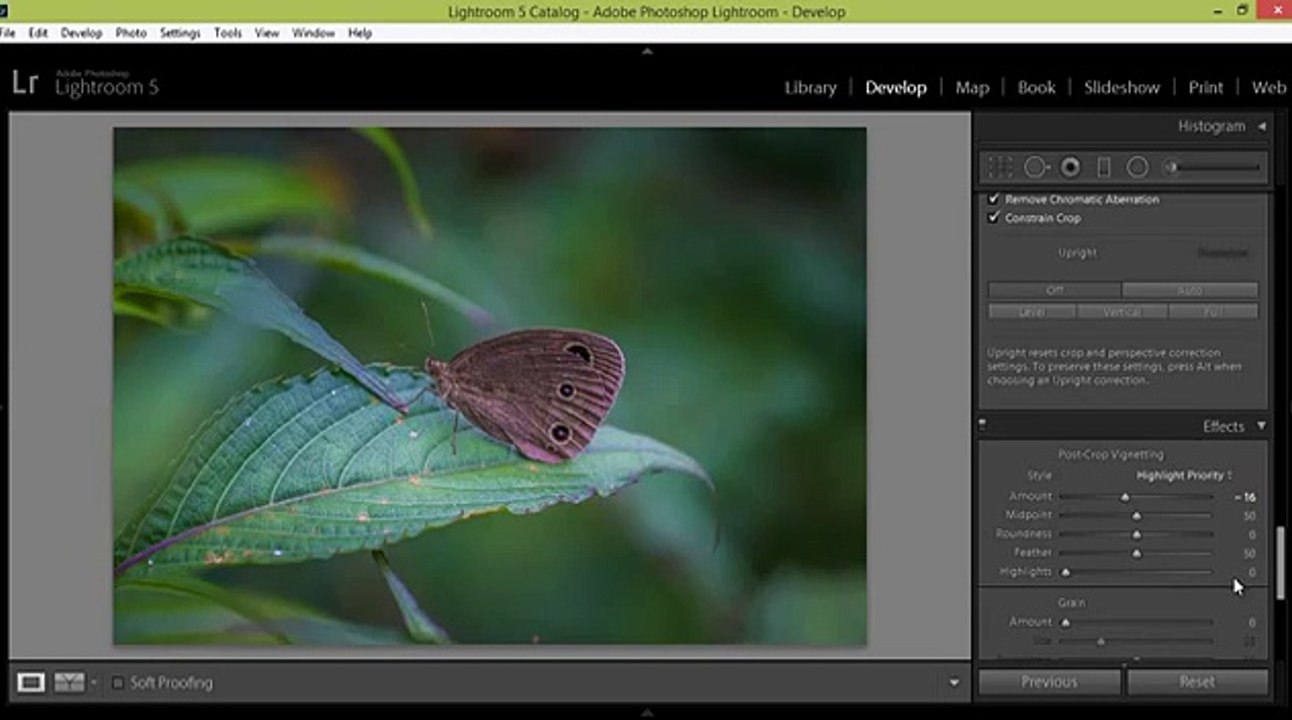This screenshot has height=720, width=1292.
Task: Select the Adjustment Brush tool
Action: point(1213,167)
